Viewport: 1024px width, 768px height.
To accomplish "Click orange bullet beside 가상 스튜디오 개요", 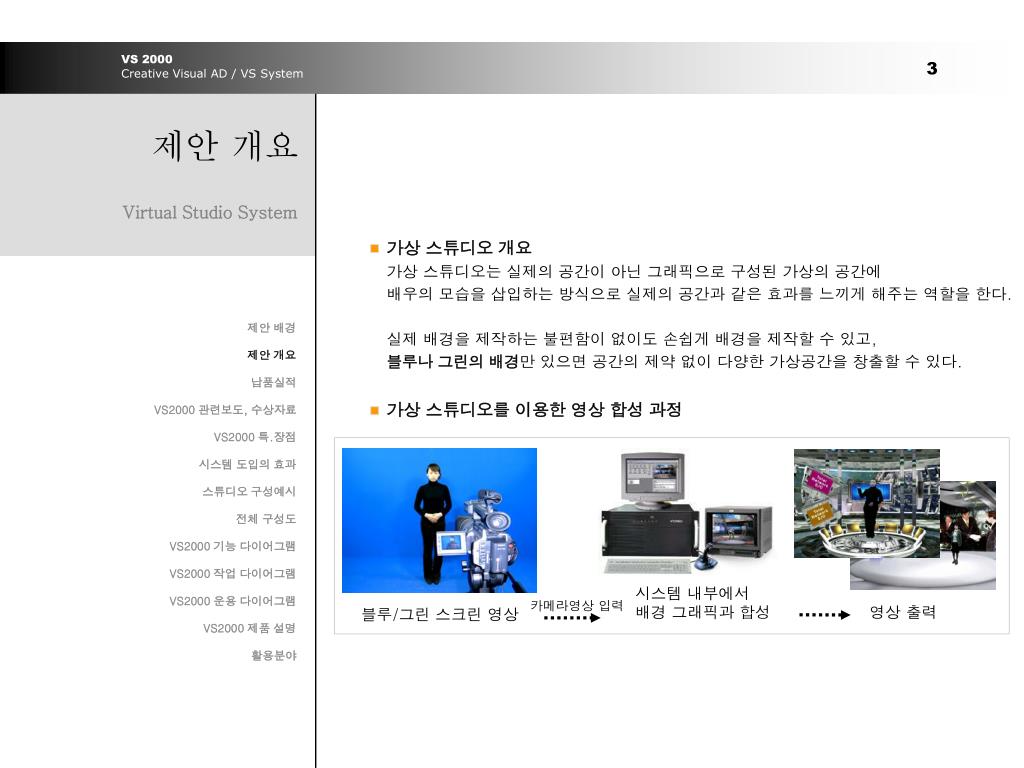I will pos(374,248).
